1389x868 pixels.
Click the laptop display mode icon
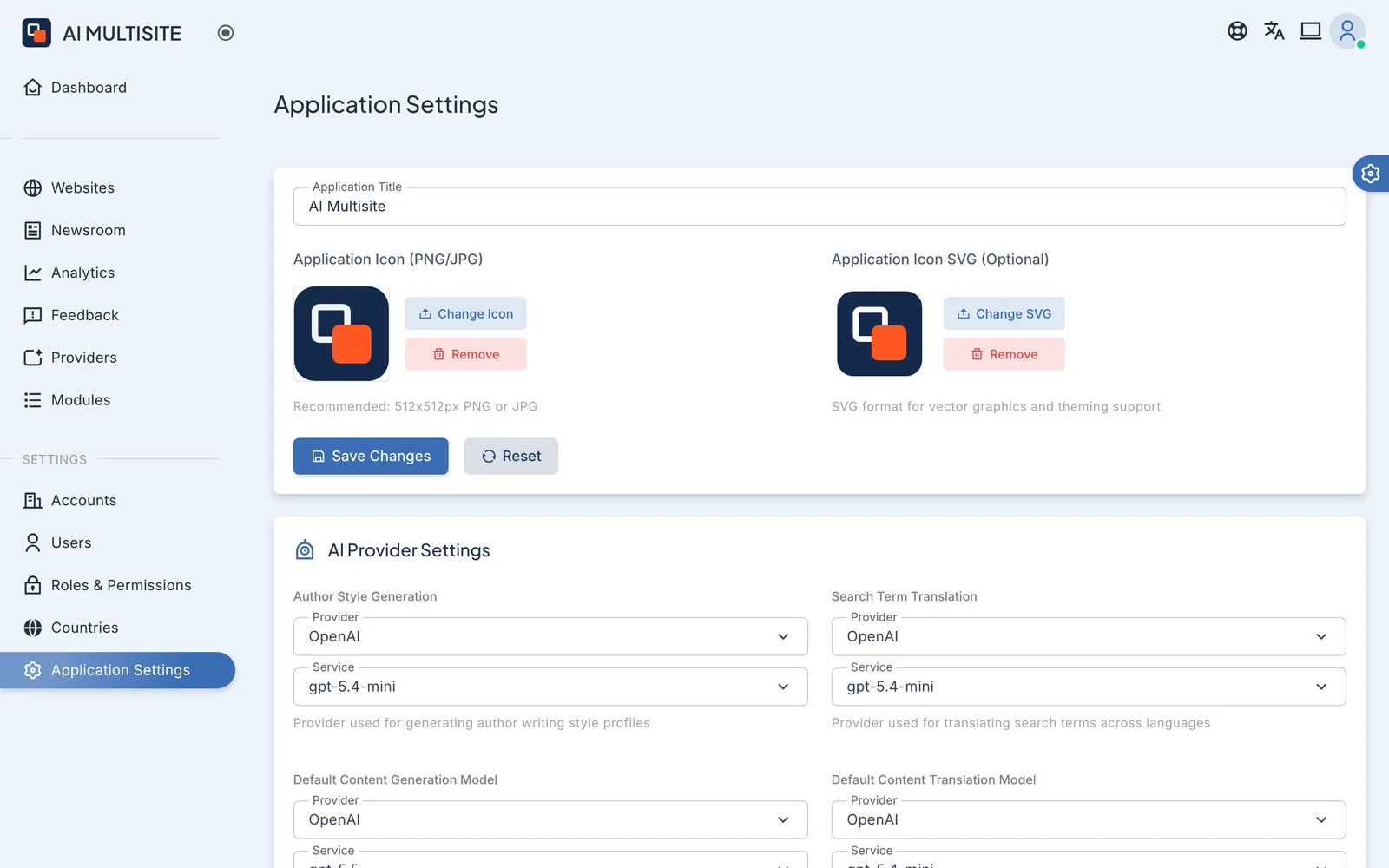1310,31
